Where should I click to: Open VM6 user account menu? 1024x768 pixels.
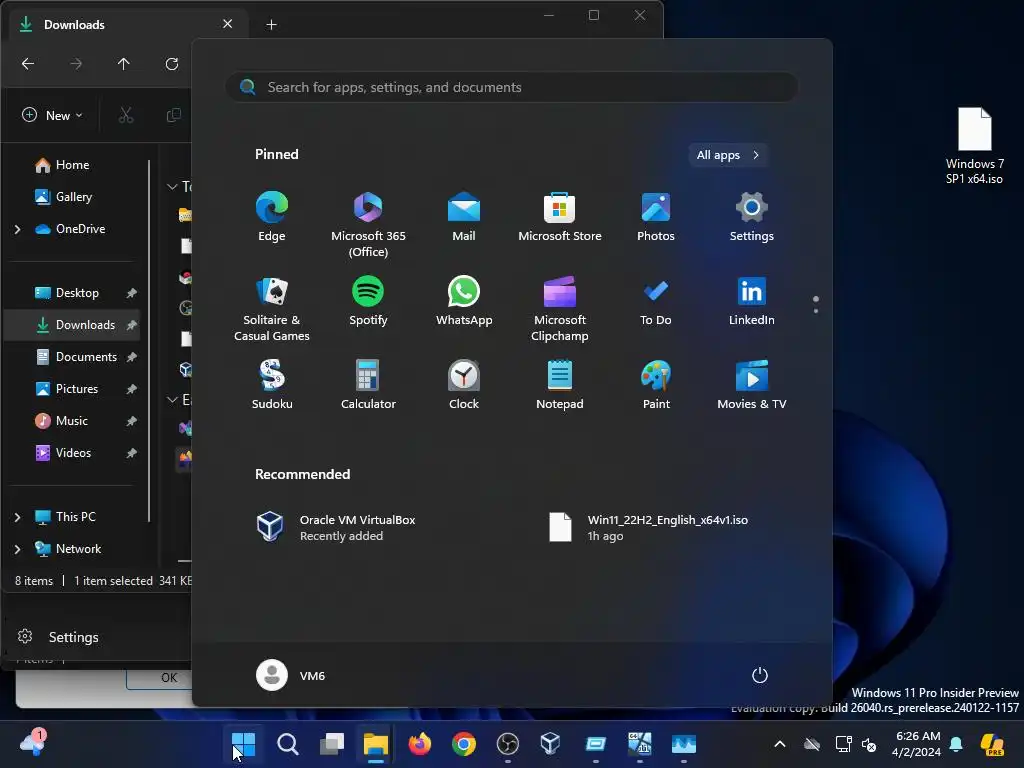click(291, 675)
